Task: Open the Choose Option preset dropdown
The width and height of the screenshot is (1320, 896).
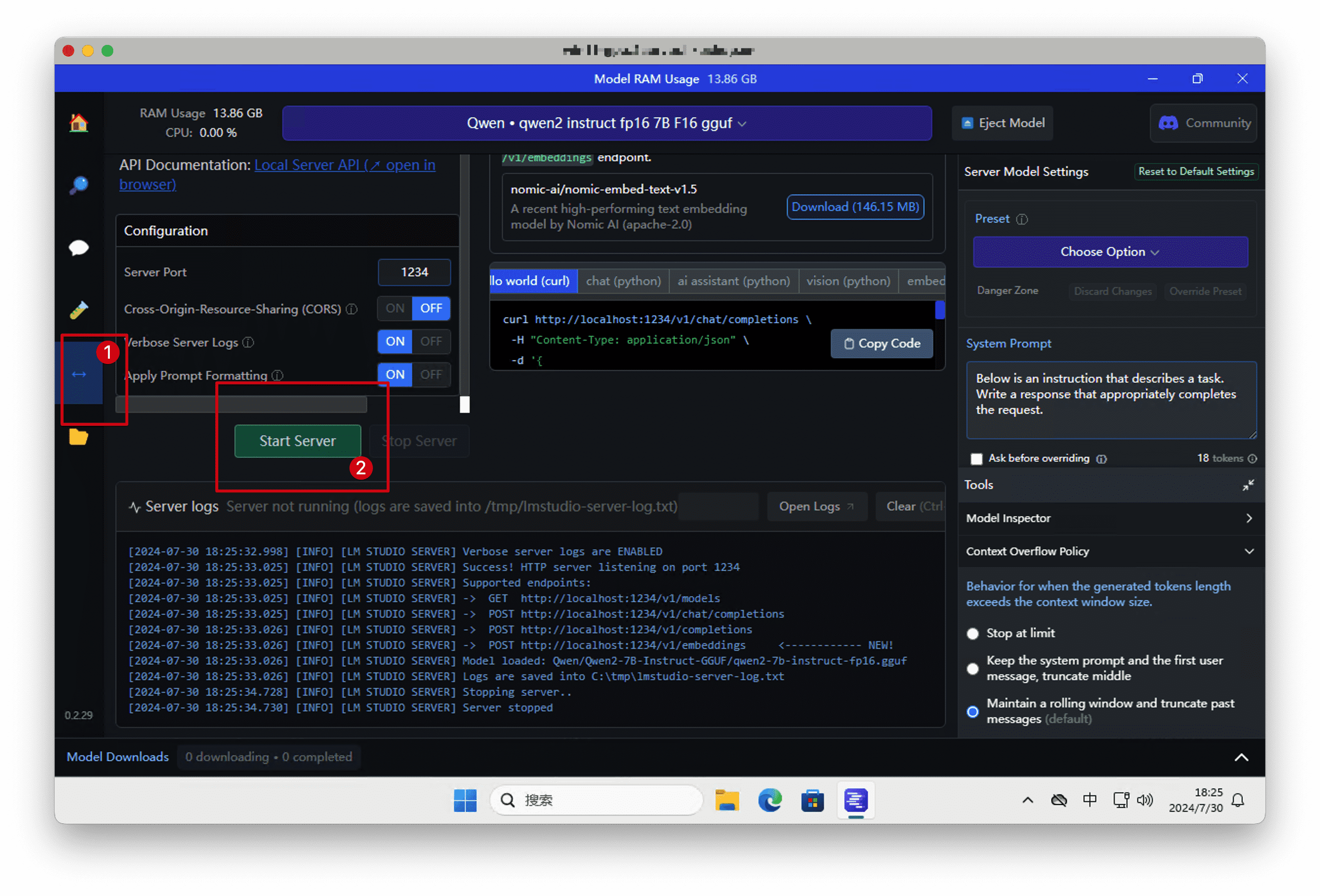Action: tap(1110, 251)
